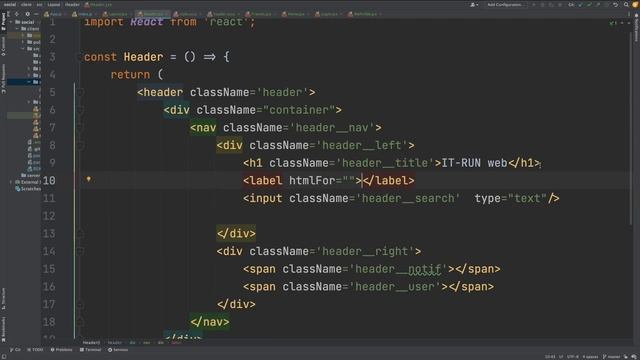
Task: Click the bottom-left tool window toggle icon
Action: click(3, 357)
